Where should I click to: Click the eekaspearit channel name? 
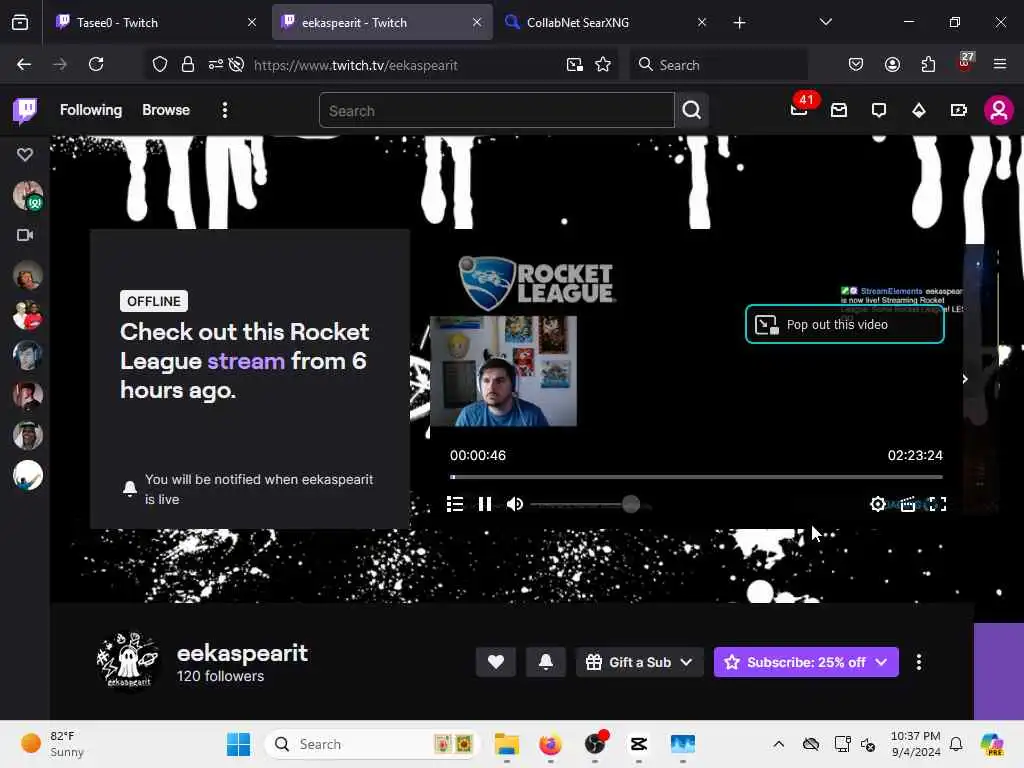[242, 652]
